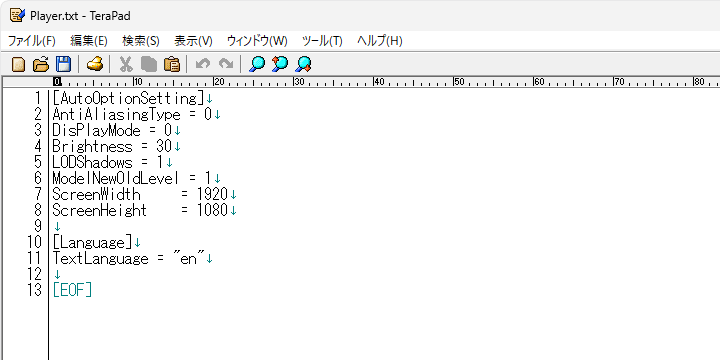Viewport: 720px width, 360px height.
Task: Open the 表示(V) menu
Action: click(x=193, y=41)
